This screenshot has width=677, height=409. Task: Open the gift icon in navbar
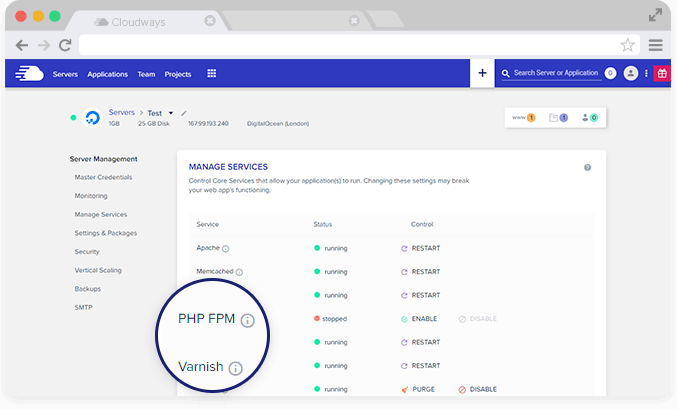coord(661,73)
